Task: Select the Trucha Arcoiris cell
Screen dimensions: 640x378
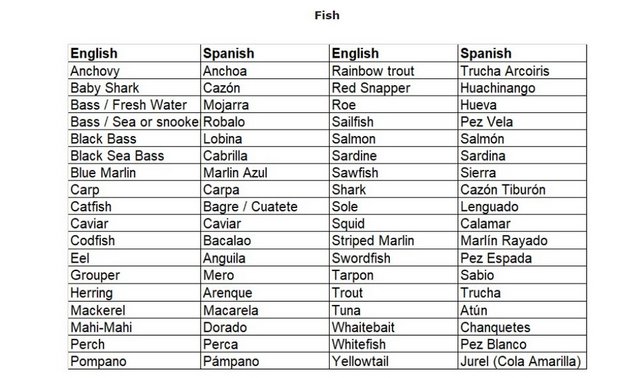Action: click(522, 71)
